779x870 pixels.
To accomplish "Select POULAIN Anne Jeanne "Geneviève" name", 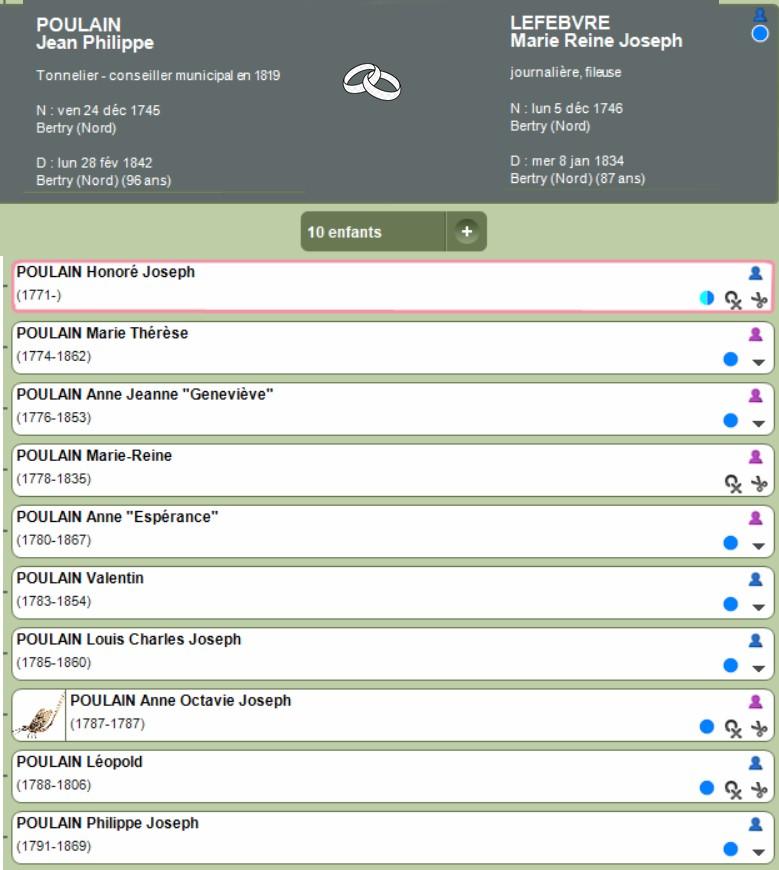I will coord(145,394).
